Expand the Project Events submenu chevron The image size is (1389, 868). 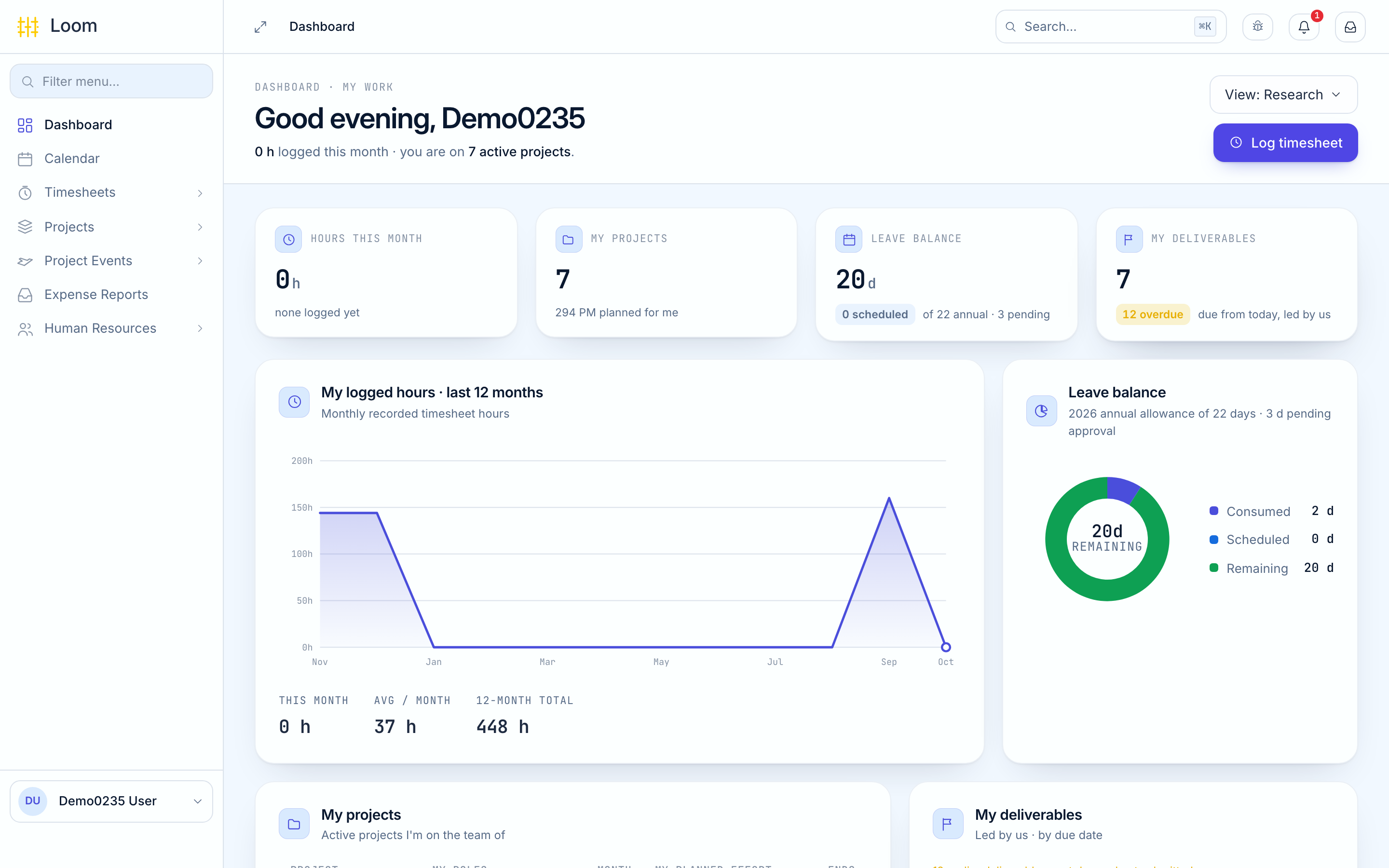click(x=200, y=260)
